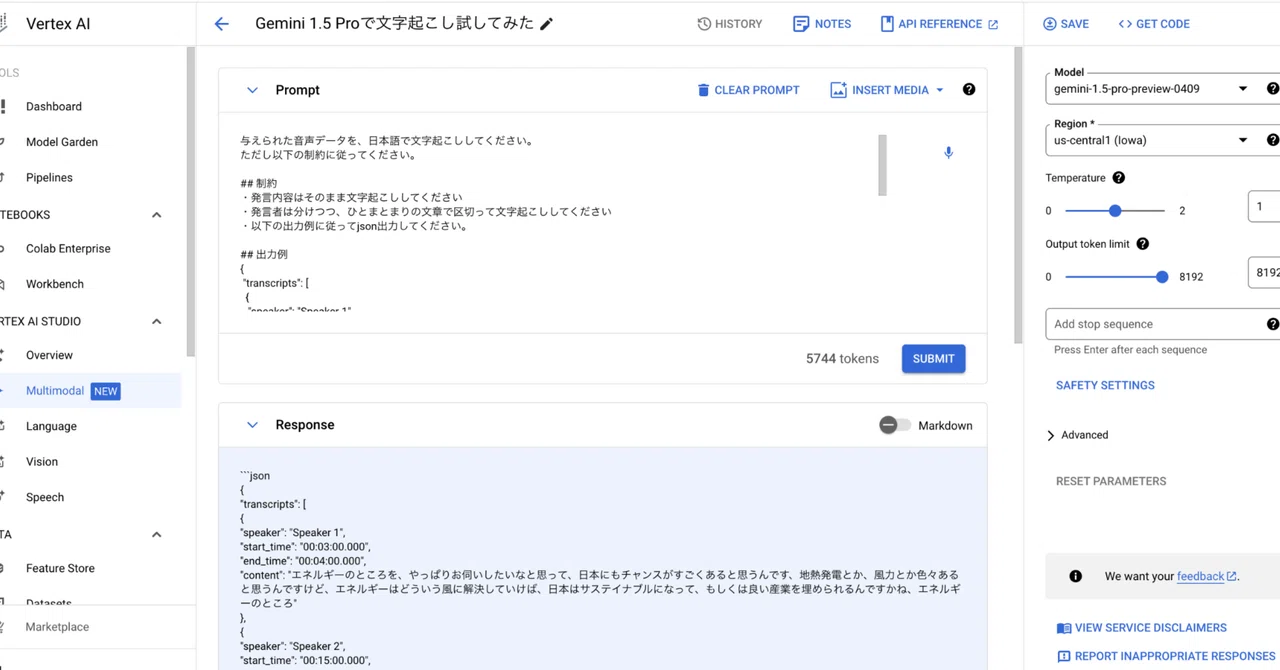Click Reset Parameters
This screenshot has width=1280, height=670.
pos(1111,481)
